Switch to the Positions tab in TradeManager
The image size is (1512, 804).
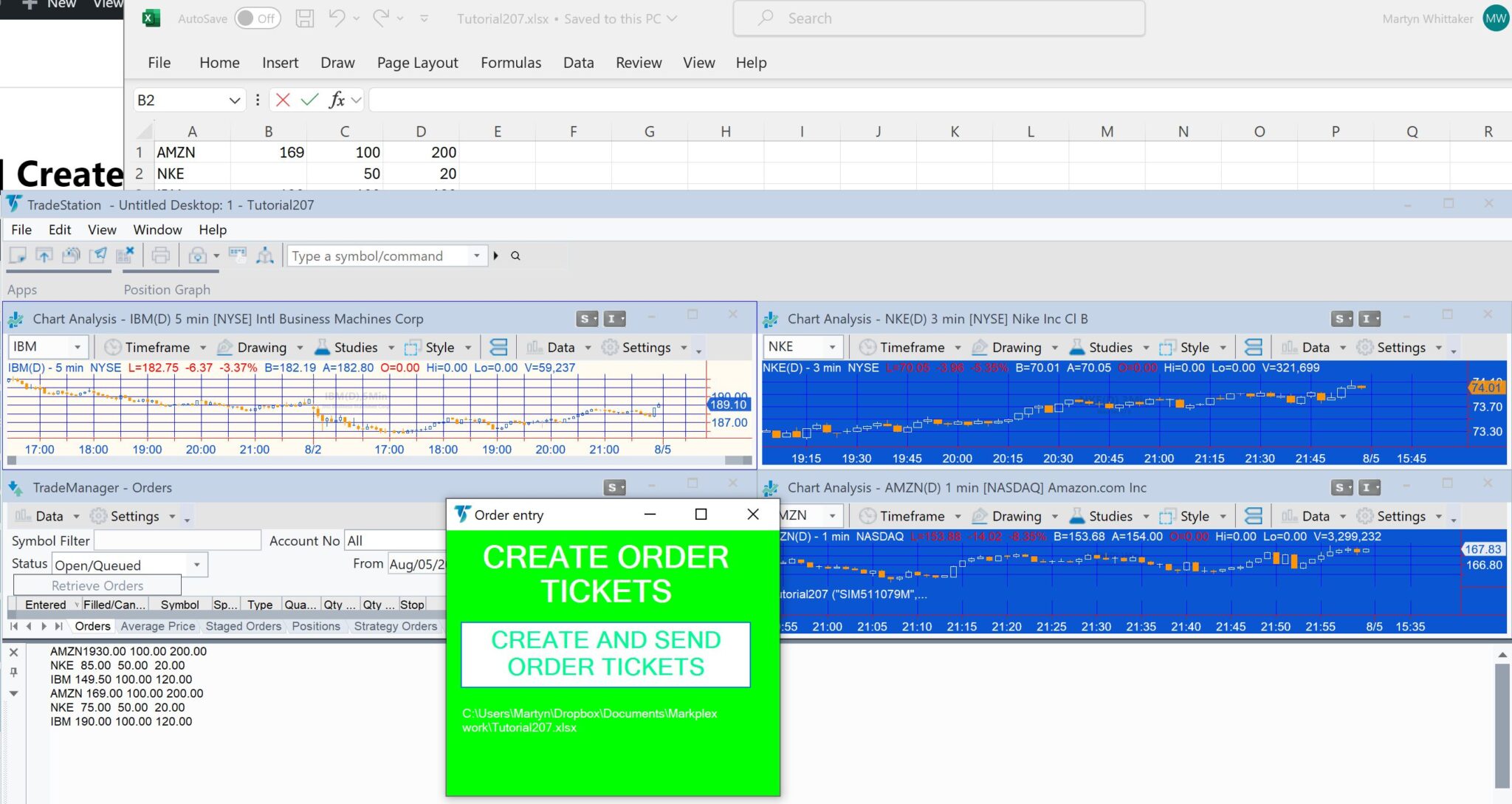coord(316,626)
